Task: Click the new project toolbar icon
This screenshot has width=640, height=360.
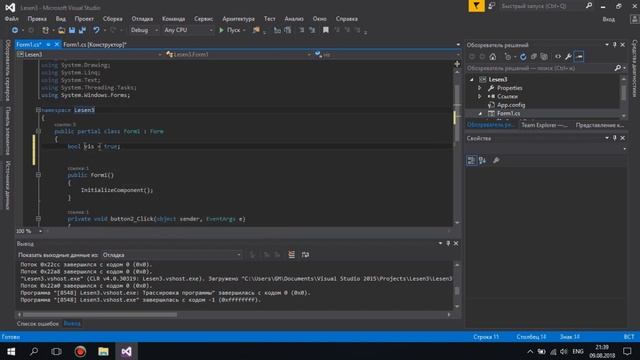Action: click(x=45, y=30)
